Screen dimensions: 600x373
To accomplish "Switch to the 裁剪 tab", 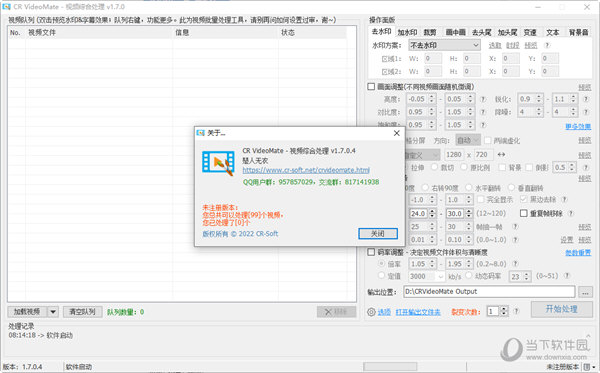I will click(430, 33).
